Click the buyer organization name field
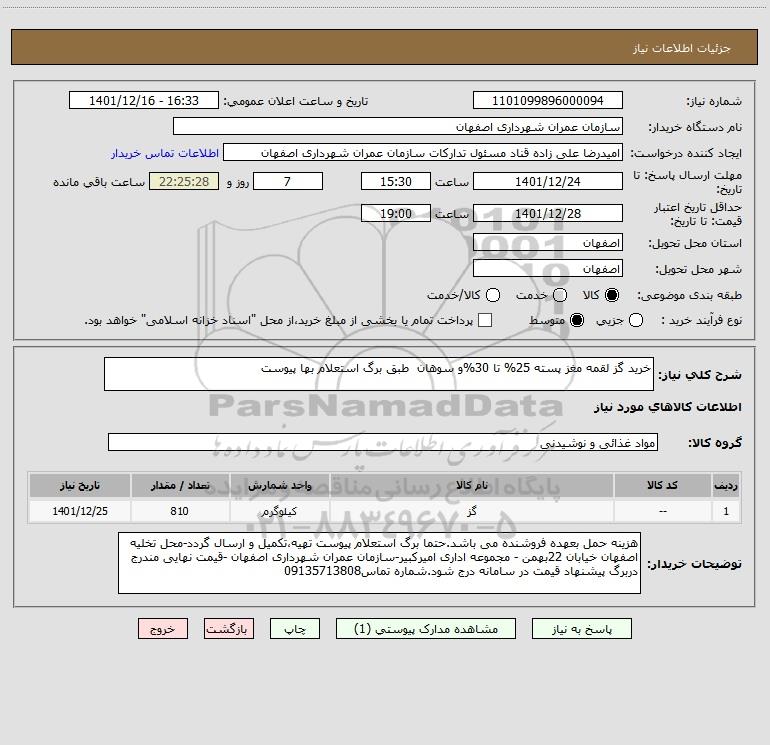The width and height of the screenshot is (770, 745). pos(398,126)
